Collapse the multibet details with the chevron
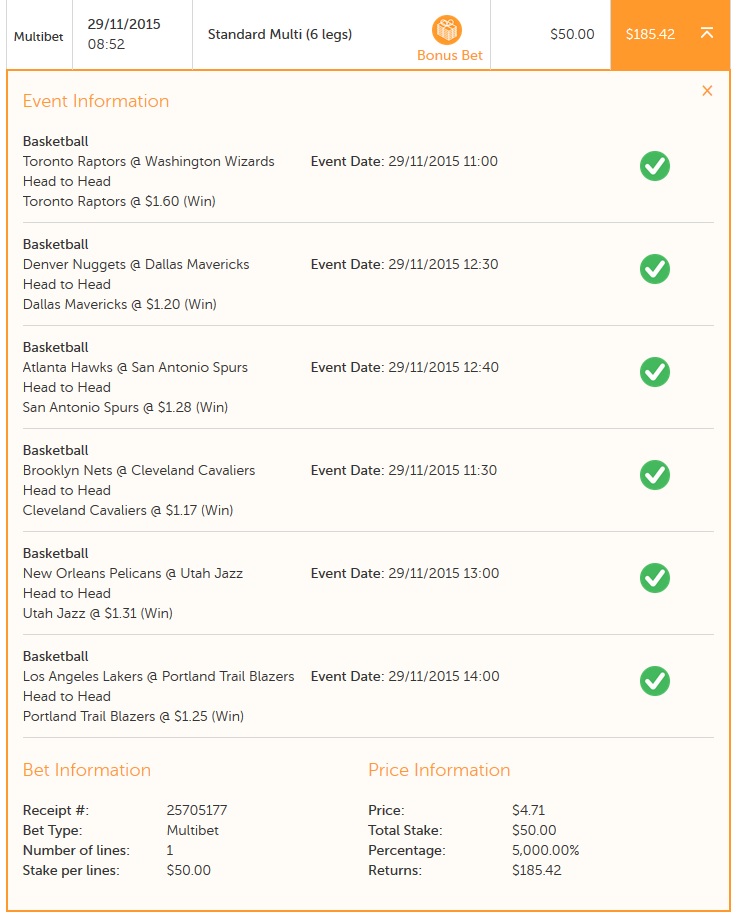This screenshot has height=923, width=739. coord(707,33)
